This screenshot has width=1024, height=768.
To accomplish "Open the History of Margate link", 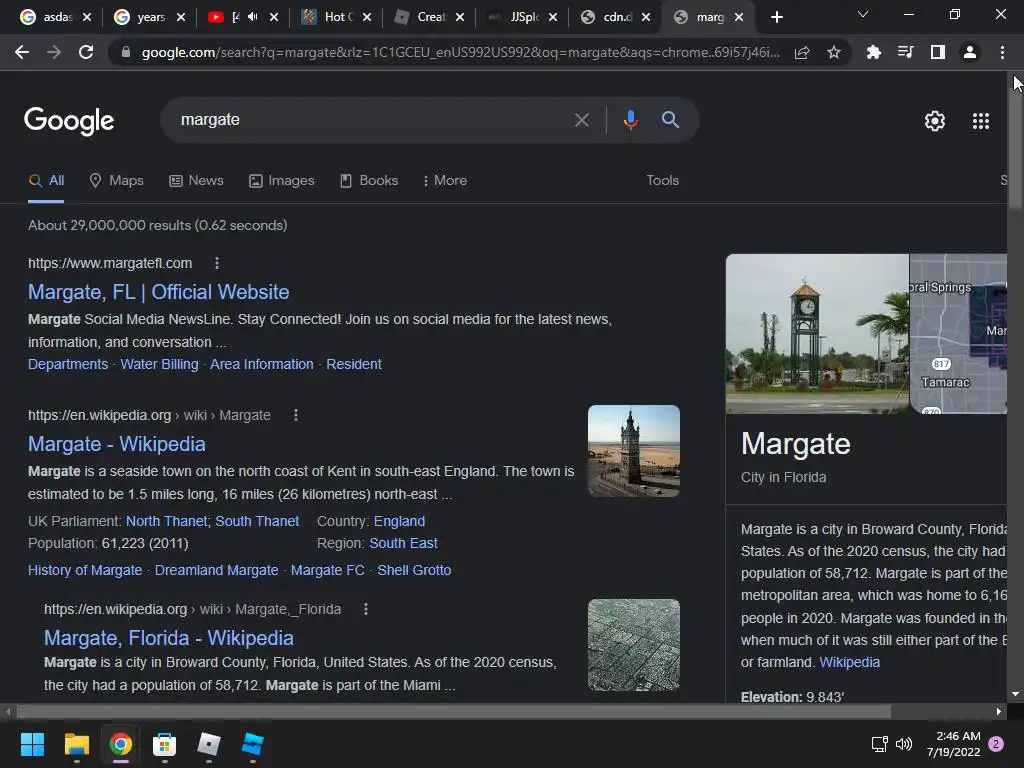I will pos(85,570).
